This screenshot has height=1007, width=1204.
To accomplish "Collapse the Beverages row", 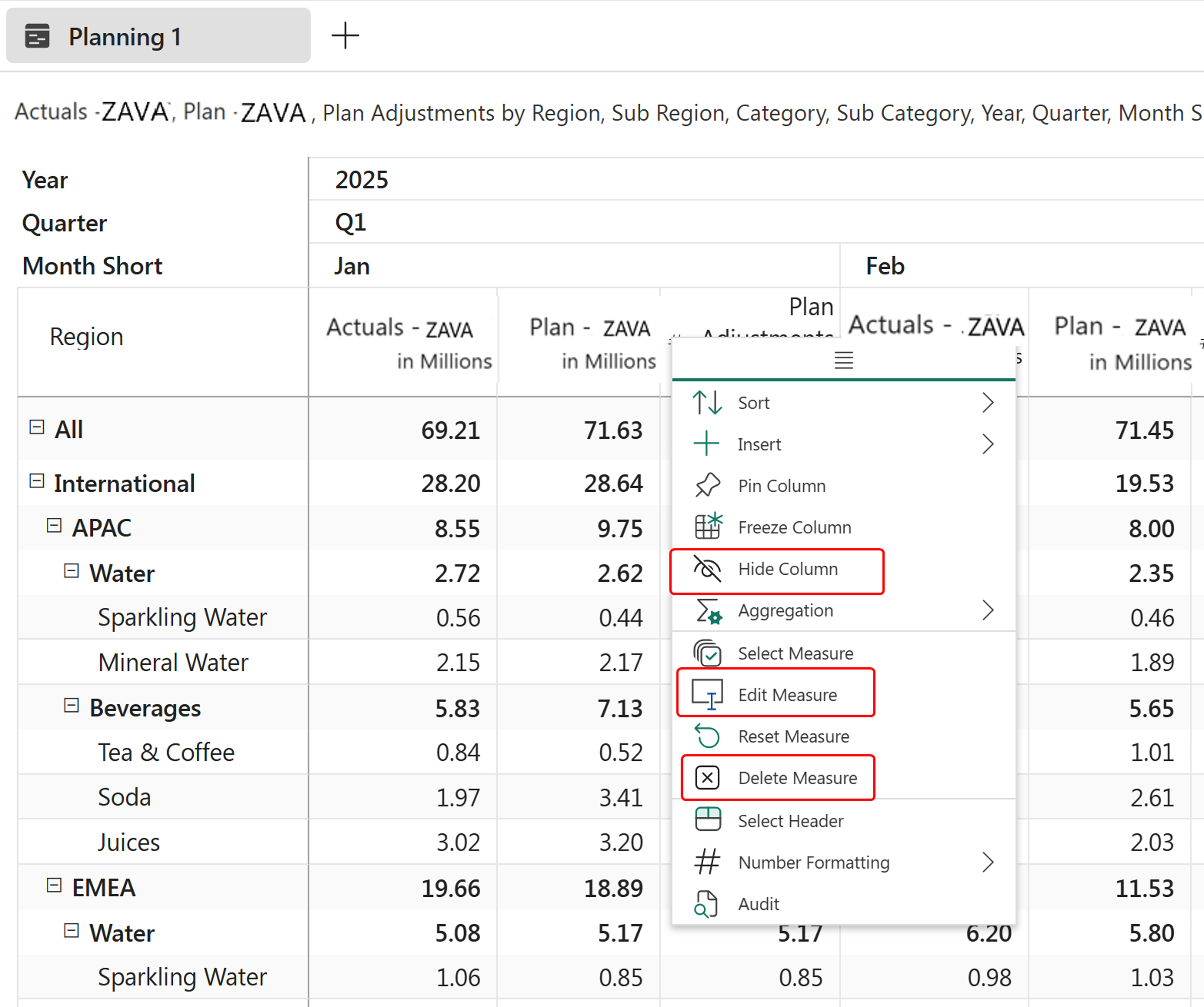I will [x=71, y=706].
